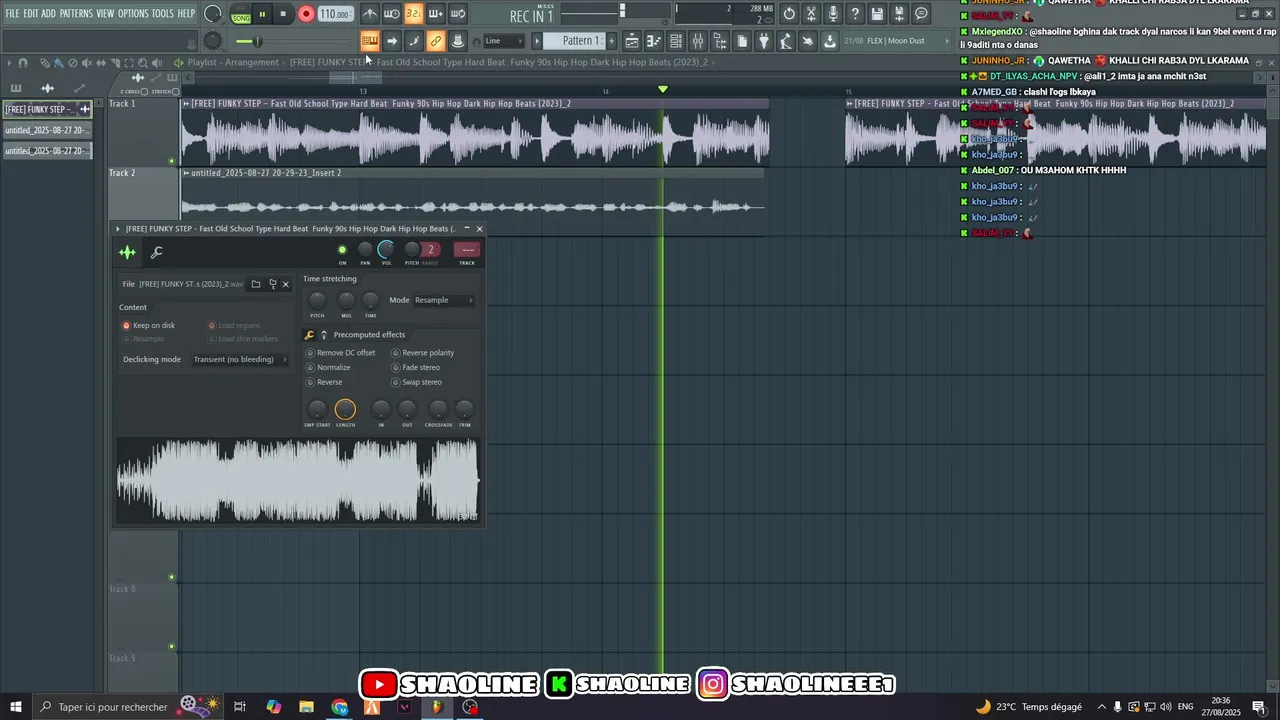
Task: Enable Remove DC offset option
Action: 340,353
